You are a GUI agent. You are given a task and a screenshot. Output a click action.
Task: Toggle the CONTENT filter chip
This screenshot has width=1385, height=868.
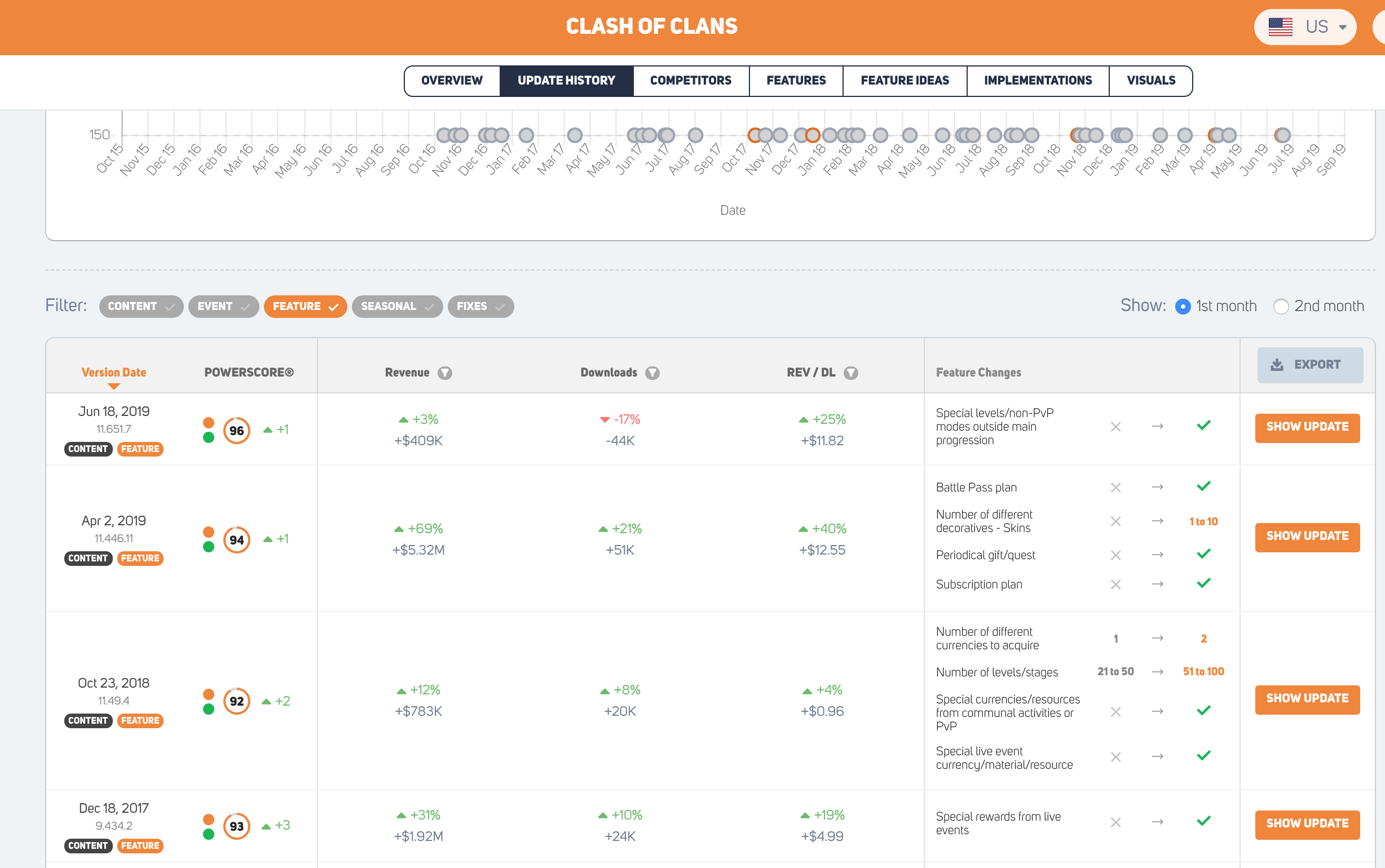coord(141,307)
